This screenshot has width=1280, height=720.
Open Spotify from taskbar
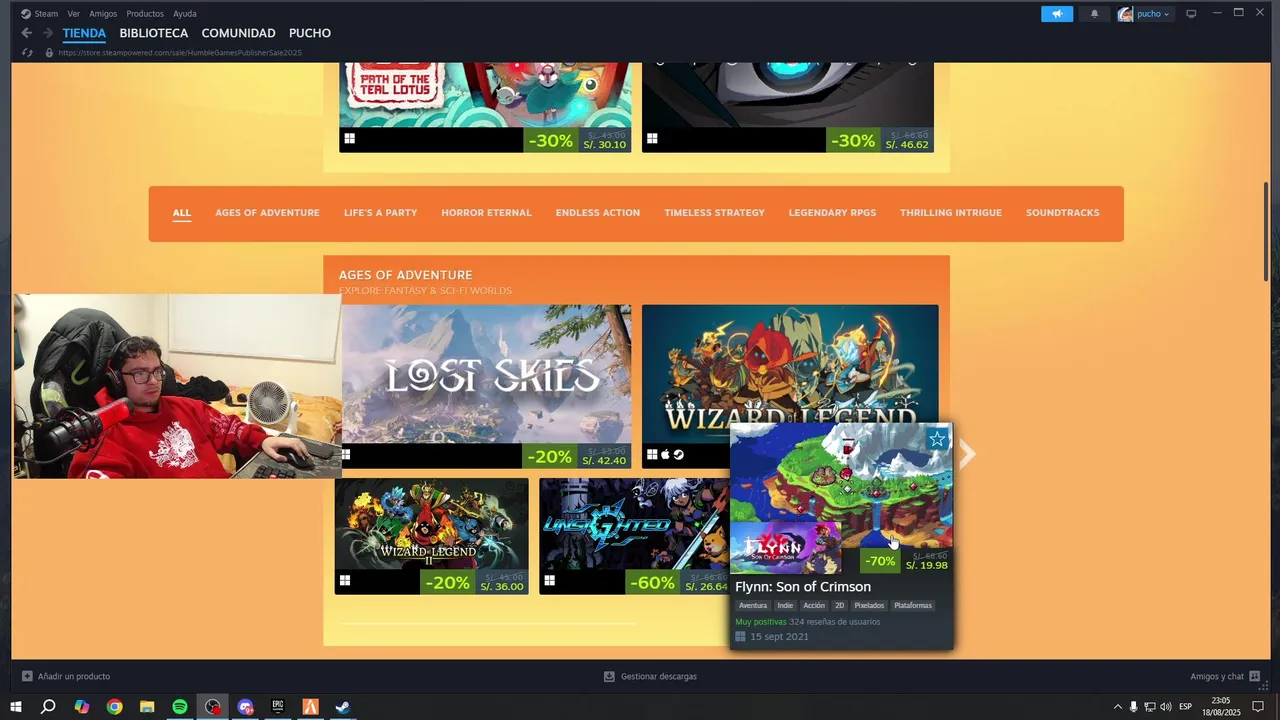click(180, 707)
